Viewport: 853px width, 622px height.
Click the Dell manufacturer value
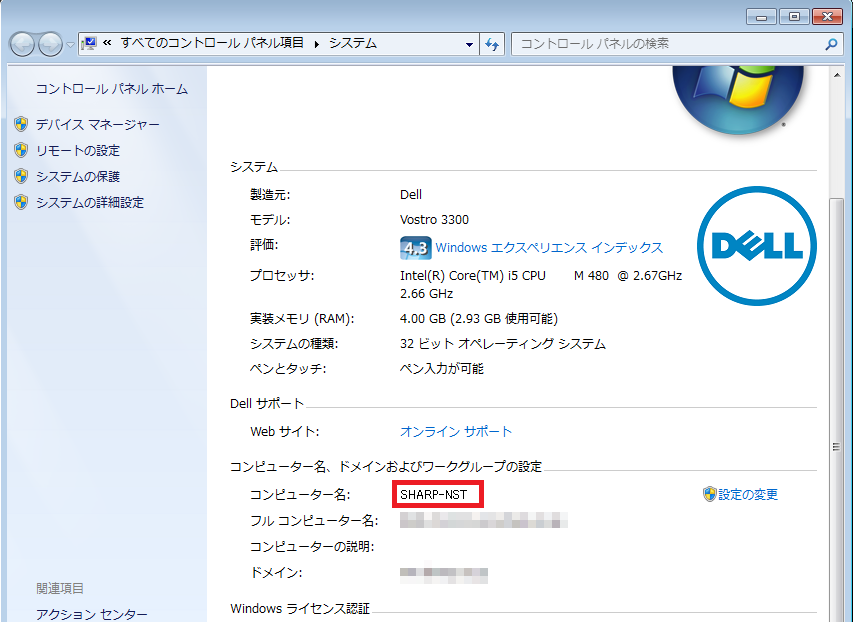coord(411,195)
